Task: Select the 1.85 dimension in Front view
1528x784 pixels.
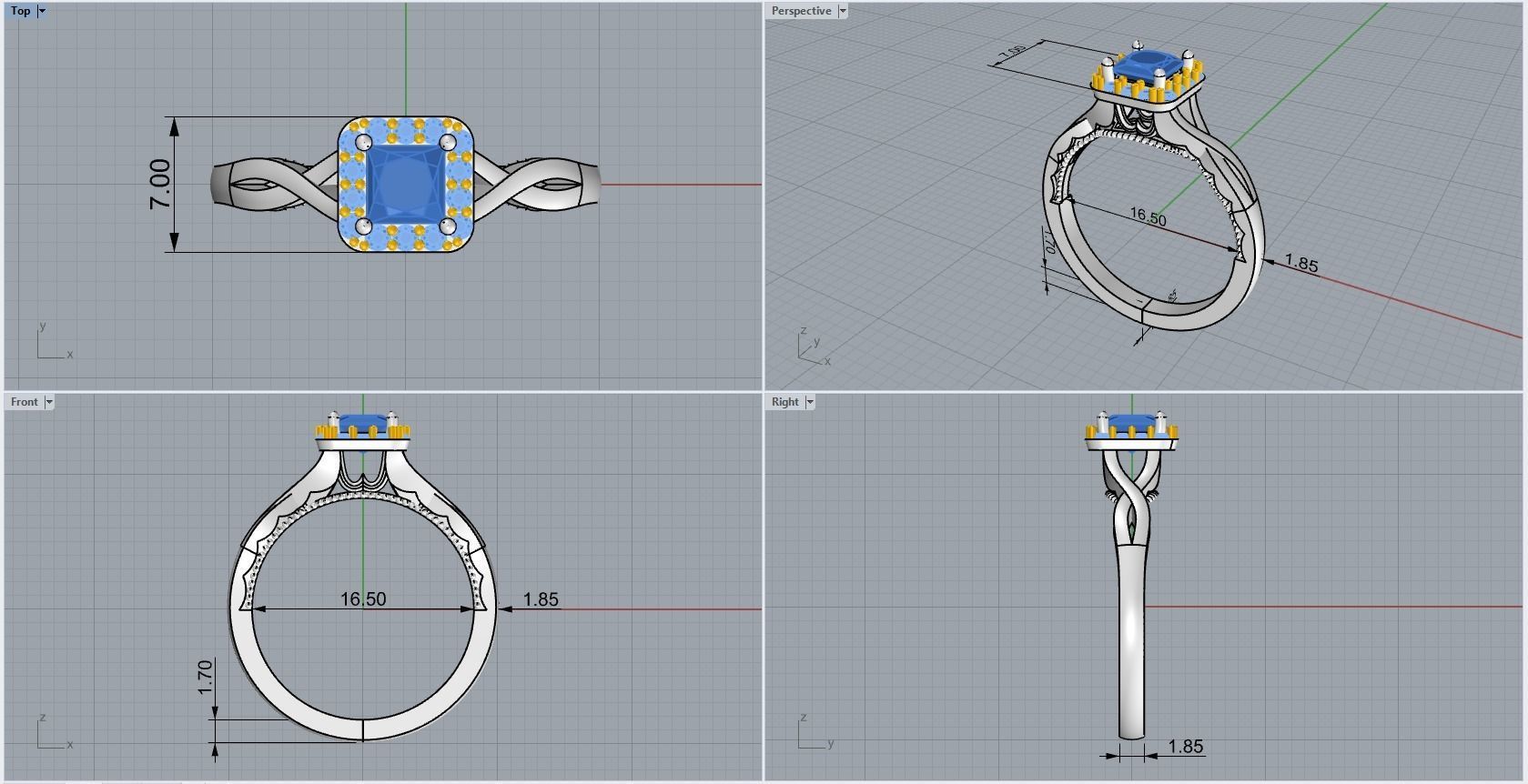Action: 541,599
